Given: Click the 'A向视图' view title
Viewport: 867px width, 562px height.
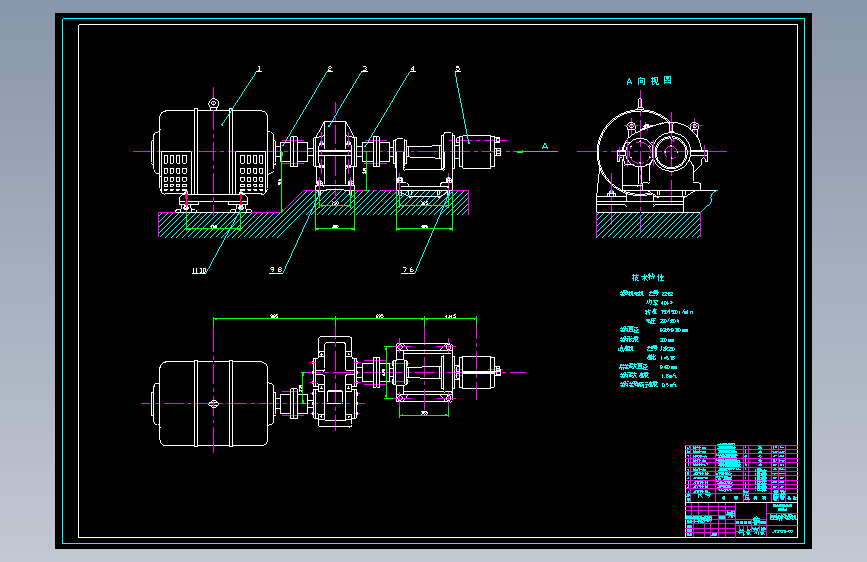Looking at the screenshot, I should 649,81.
